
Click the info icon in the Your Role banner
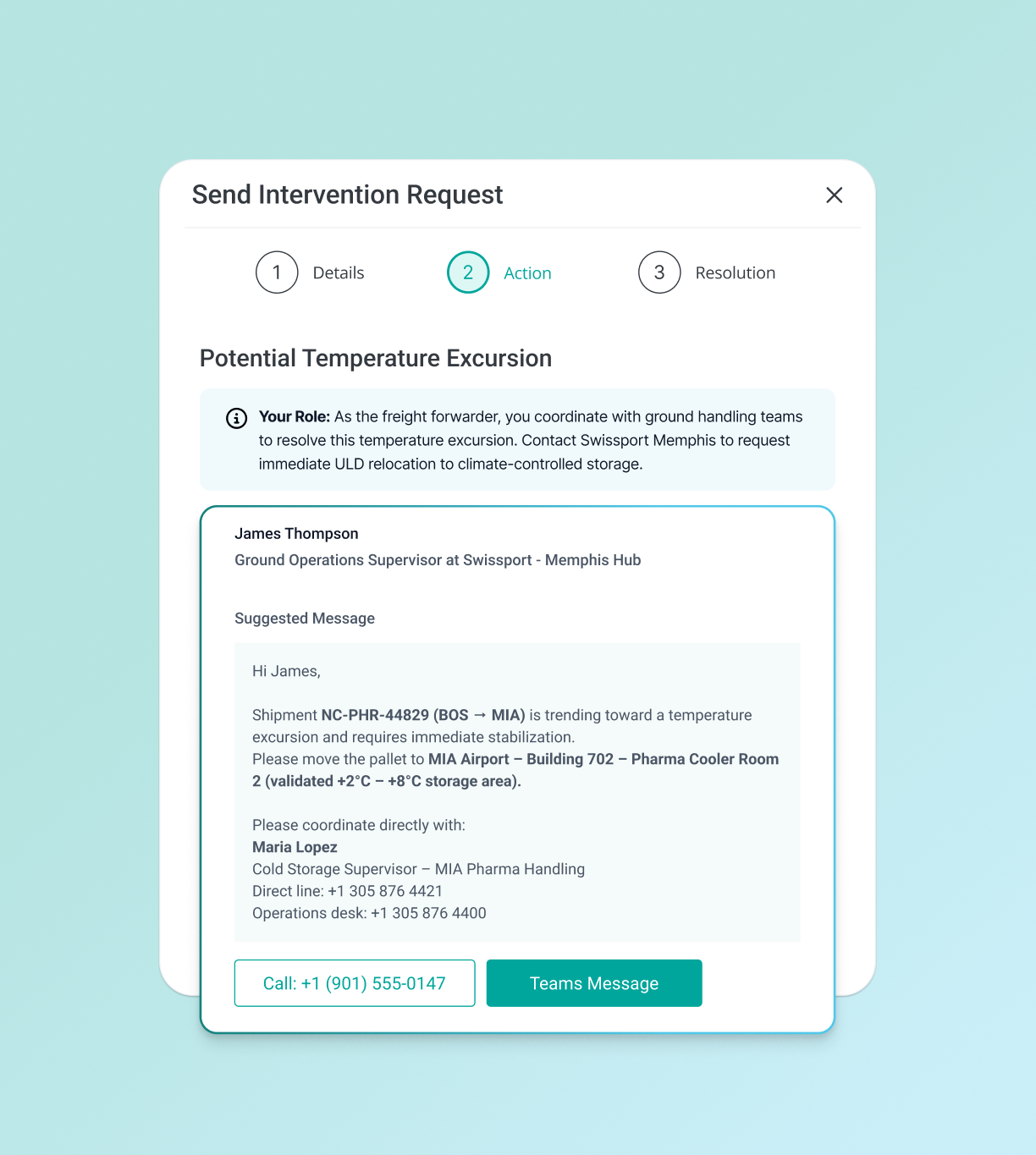[236, 418]
